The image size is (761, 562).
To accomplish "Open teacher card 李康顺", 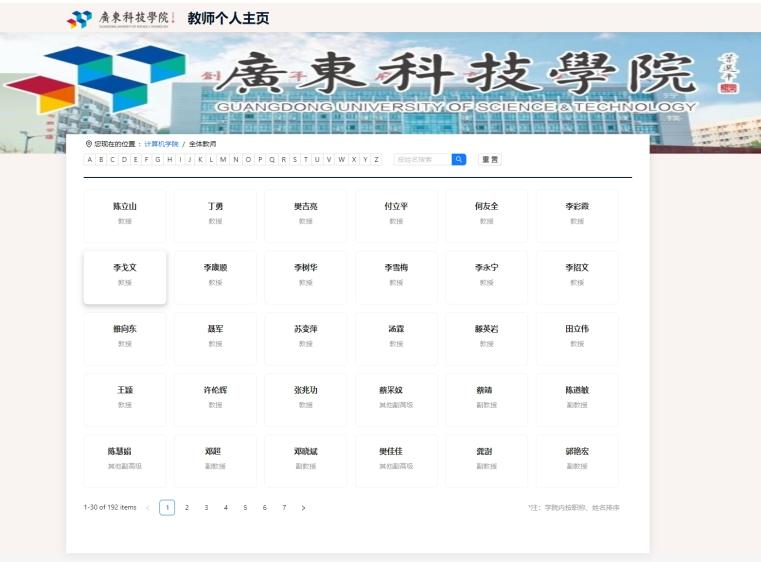I will click(215, 278).
